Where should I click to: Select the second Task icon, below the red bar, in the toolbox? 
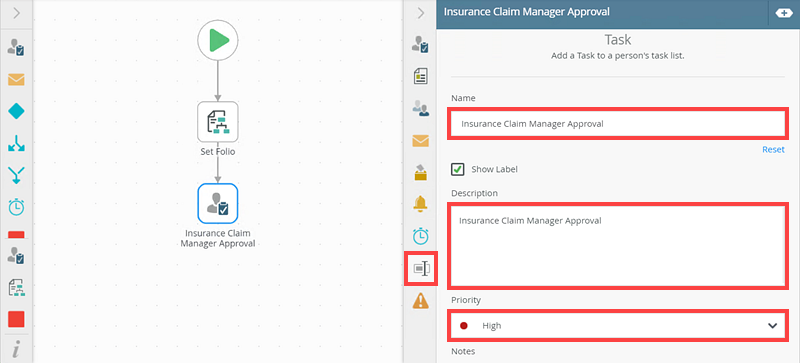pyautogui.click(x=16, y=256)
